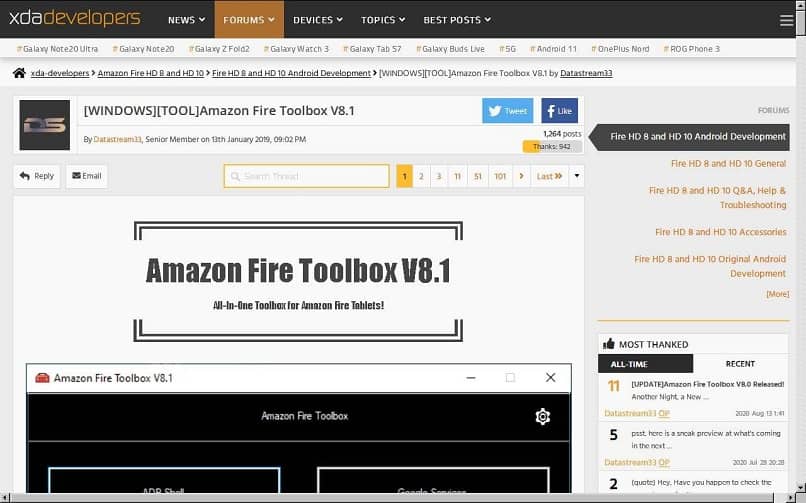Expand the News menu
Viewport: 806px width, 503px height.
click(x=187, y=20)
